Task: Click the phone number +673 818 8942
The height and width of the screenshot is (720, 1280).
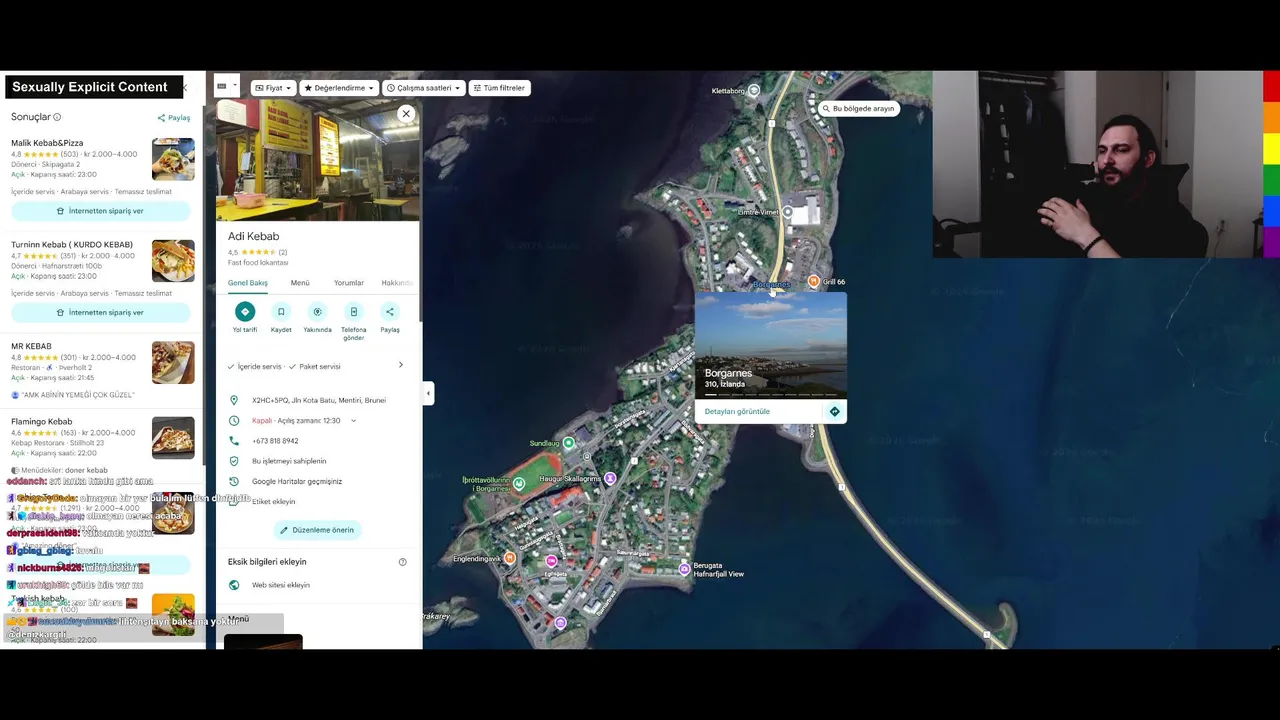Action: point(275,441)
